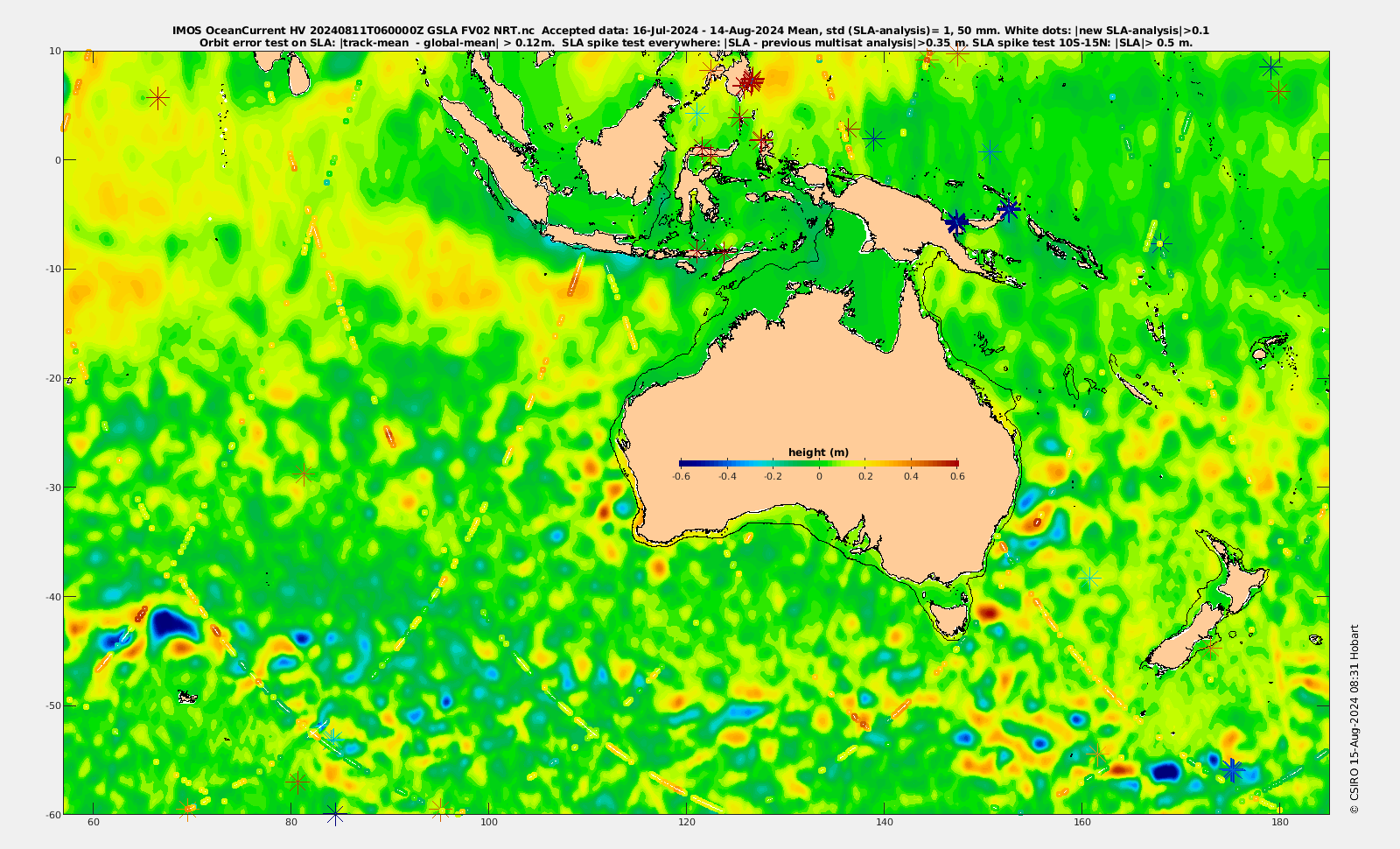Click the colorbar tick label 0.2
Viewport: 1400px width, 849px height.
click(865, 476)
